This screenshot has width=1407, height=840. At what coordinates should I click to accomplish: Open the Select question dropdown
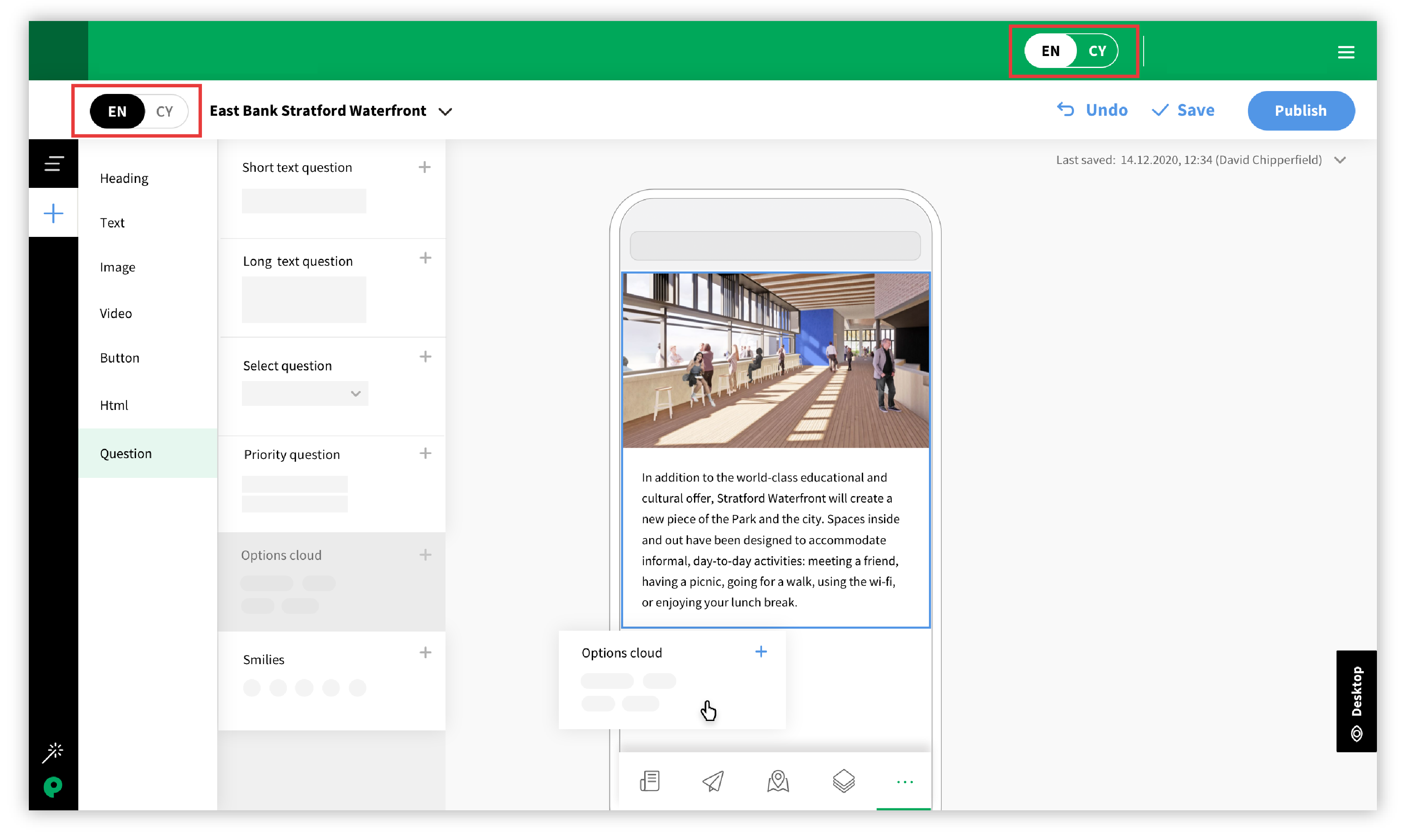point(304,392)
